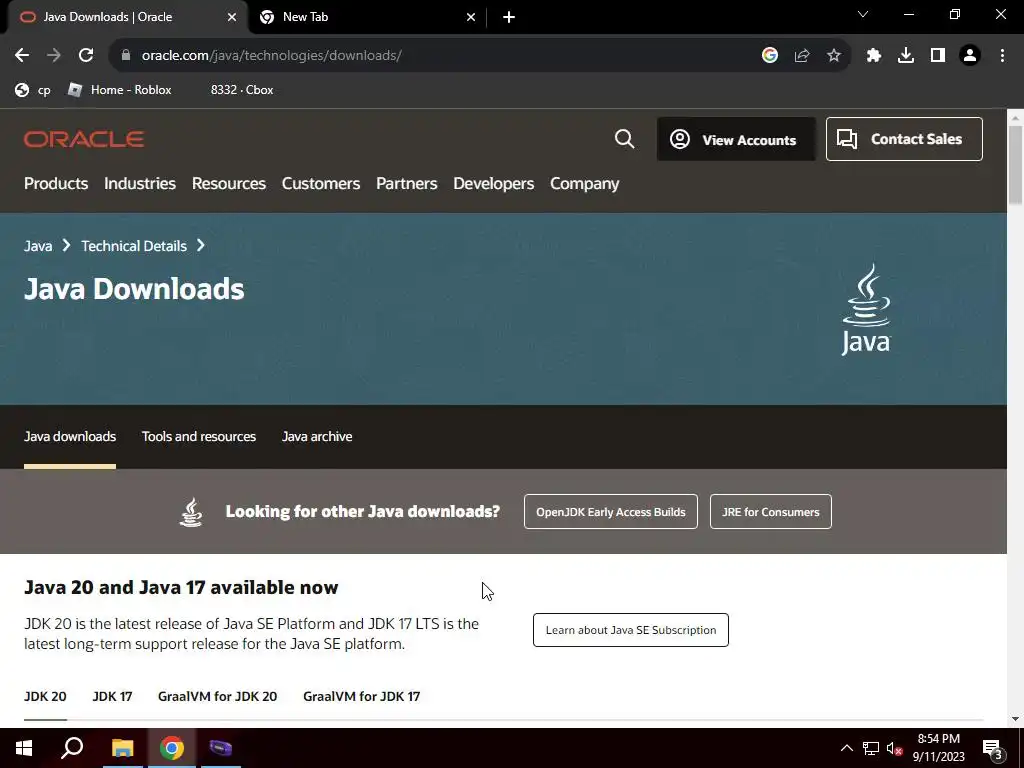Click the page vertical scrollbar thumb
The width and height of the screenshot is (1024, 768).
click(1015, 163)
